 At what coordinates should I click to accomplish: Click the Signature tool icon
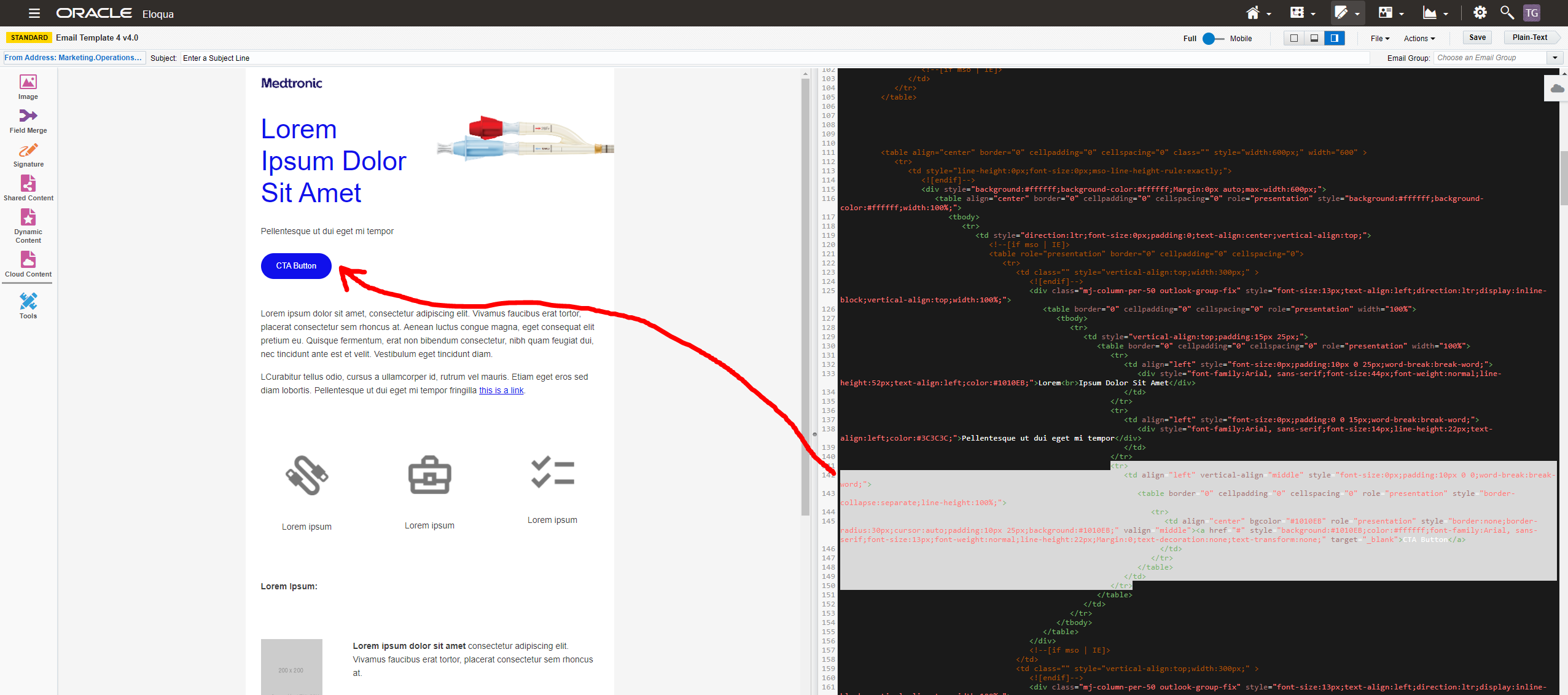28,154
